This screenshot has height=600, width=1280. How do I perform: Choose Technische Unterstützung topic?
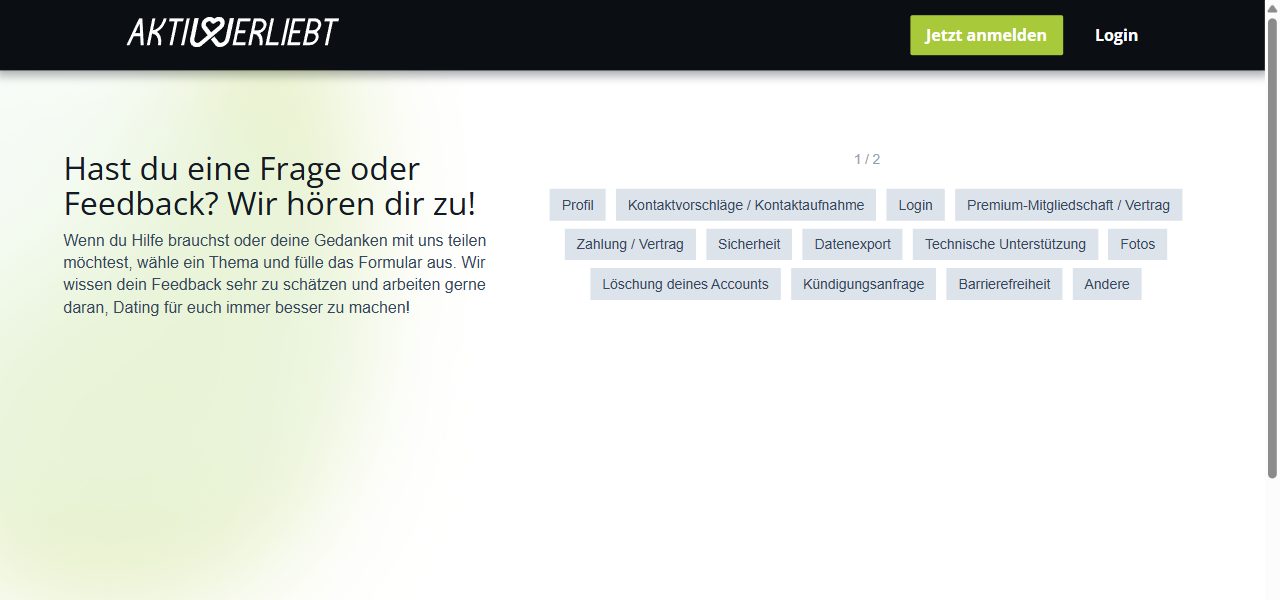tap(1005, 244)
